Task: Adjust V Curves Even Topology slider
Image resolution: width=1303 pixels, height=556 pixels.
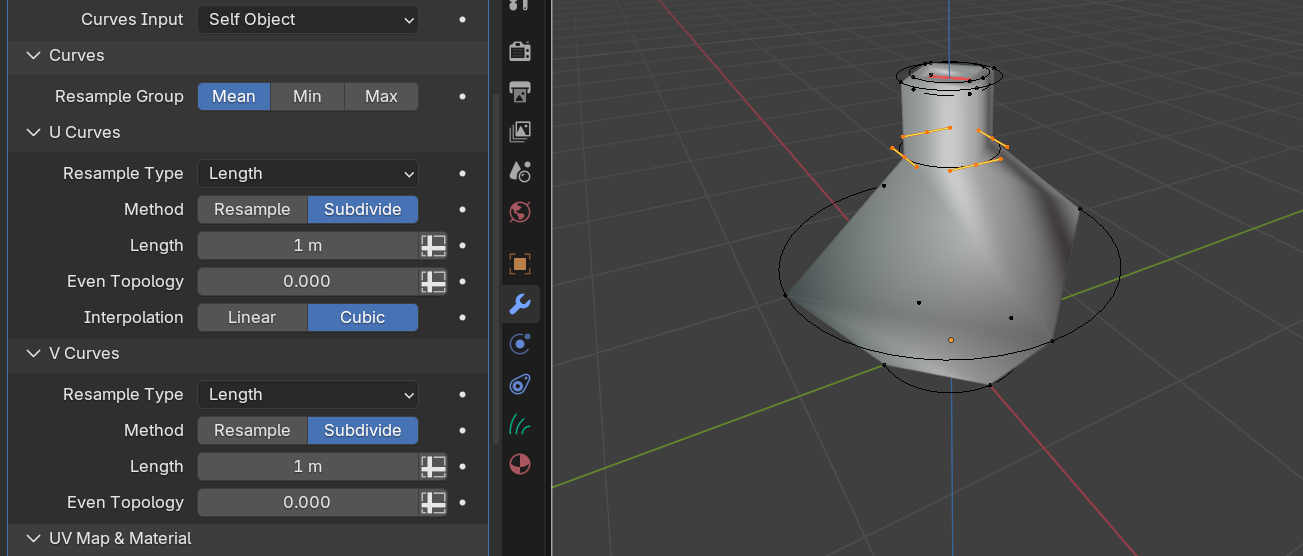Action: point(308,502)
